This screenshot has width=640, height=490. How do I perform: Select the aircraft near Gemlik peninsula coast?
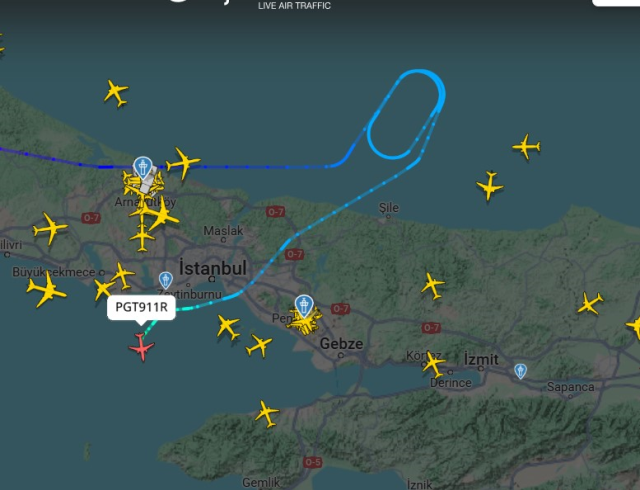click(x=267, y=414)
